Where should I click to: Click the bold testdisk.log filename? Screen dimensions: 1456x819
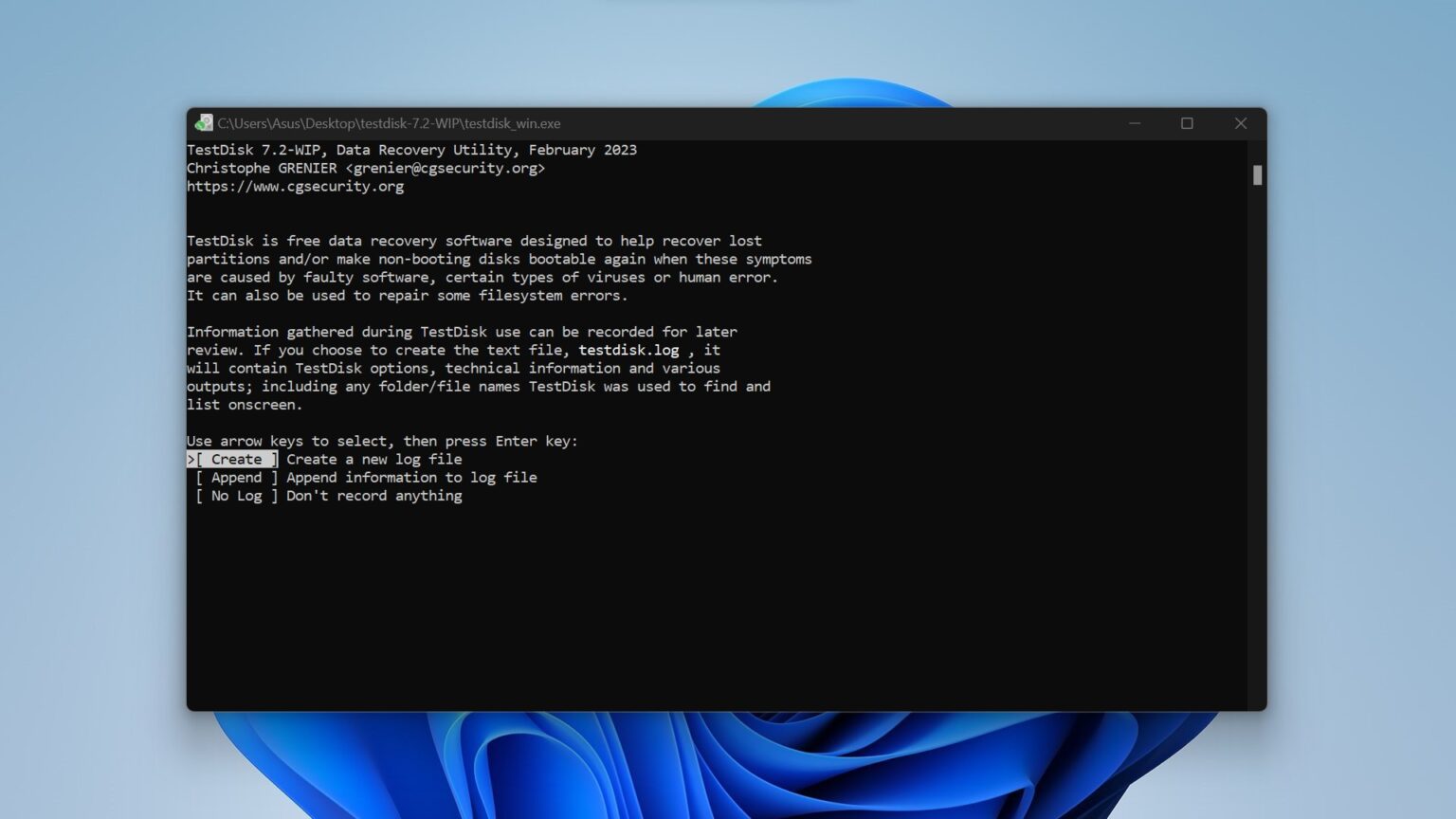[x=628, y=351]
